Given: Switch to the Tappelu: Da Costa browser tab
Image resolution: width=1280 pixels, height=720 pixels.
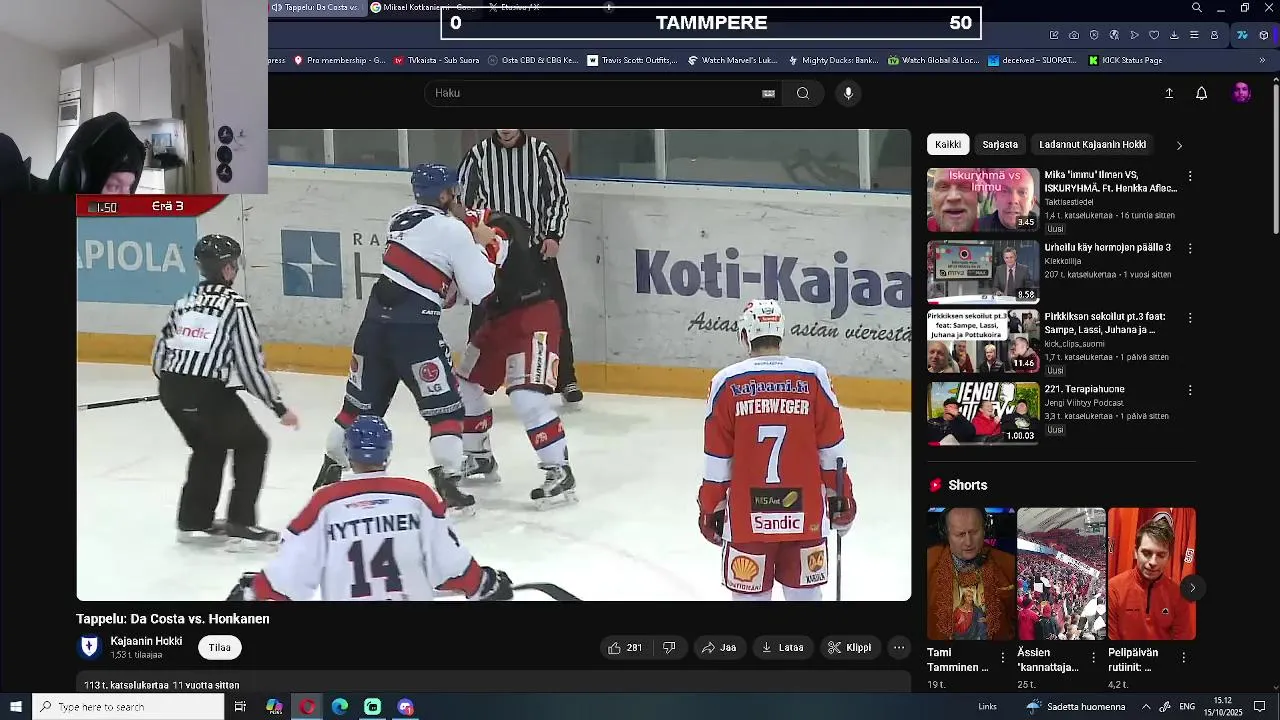Looking at the screenshot, I should coord(314,7).
